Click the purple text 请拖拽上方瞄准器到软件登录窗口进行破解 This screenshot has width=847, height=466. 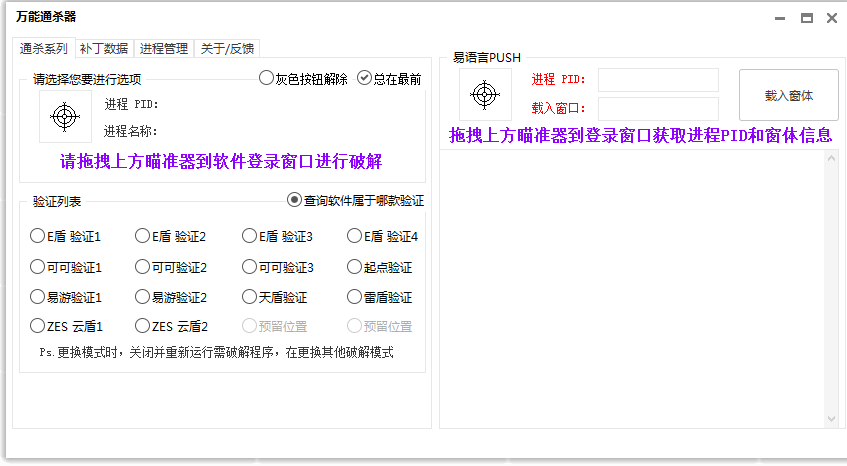click(221, 161)
